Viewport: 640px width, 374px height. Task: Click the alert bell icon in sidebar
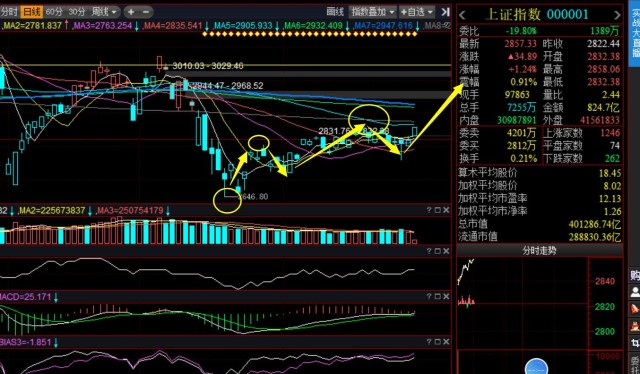[635, 308]
